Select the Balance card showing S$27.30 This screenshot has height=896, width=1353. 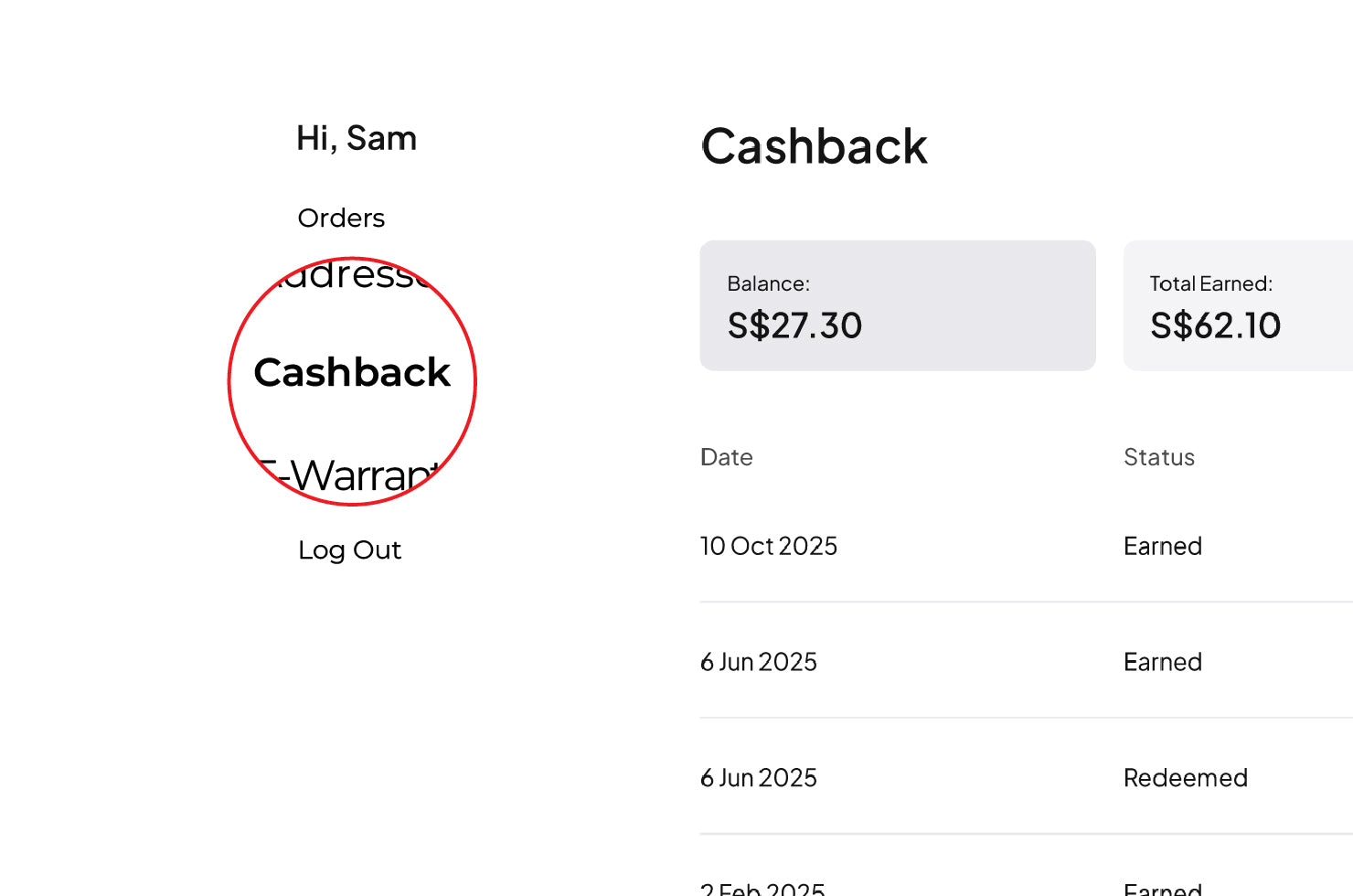point(897,305)
